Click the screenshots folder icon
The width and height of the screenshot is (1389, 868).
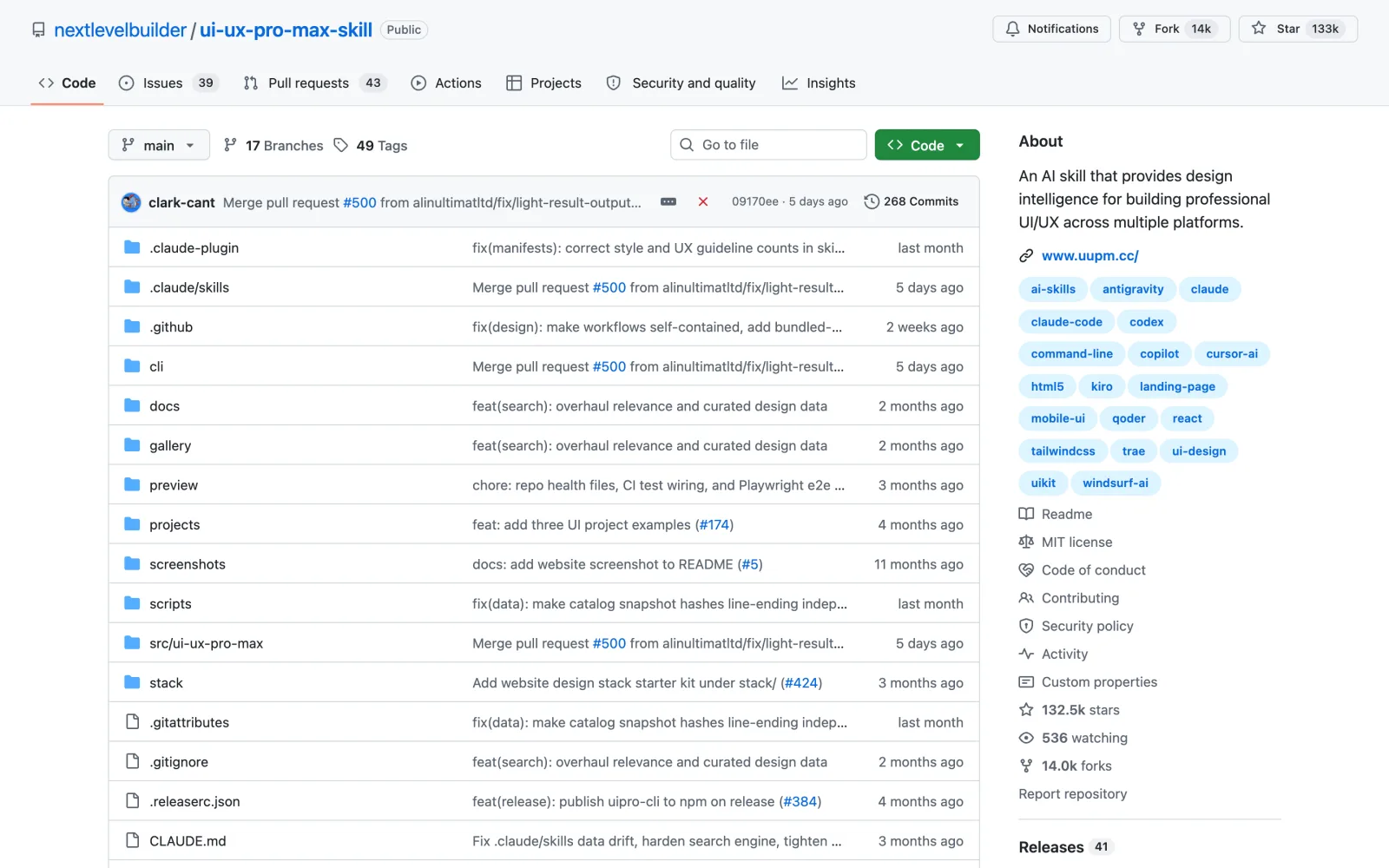[x=132, y=564]
